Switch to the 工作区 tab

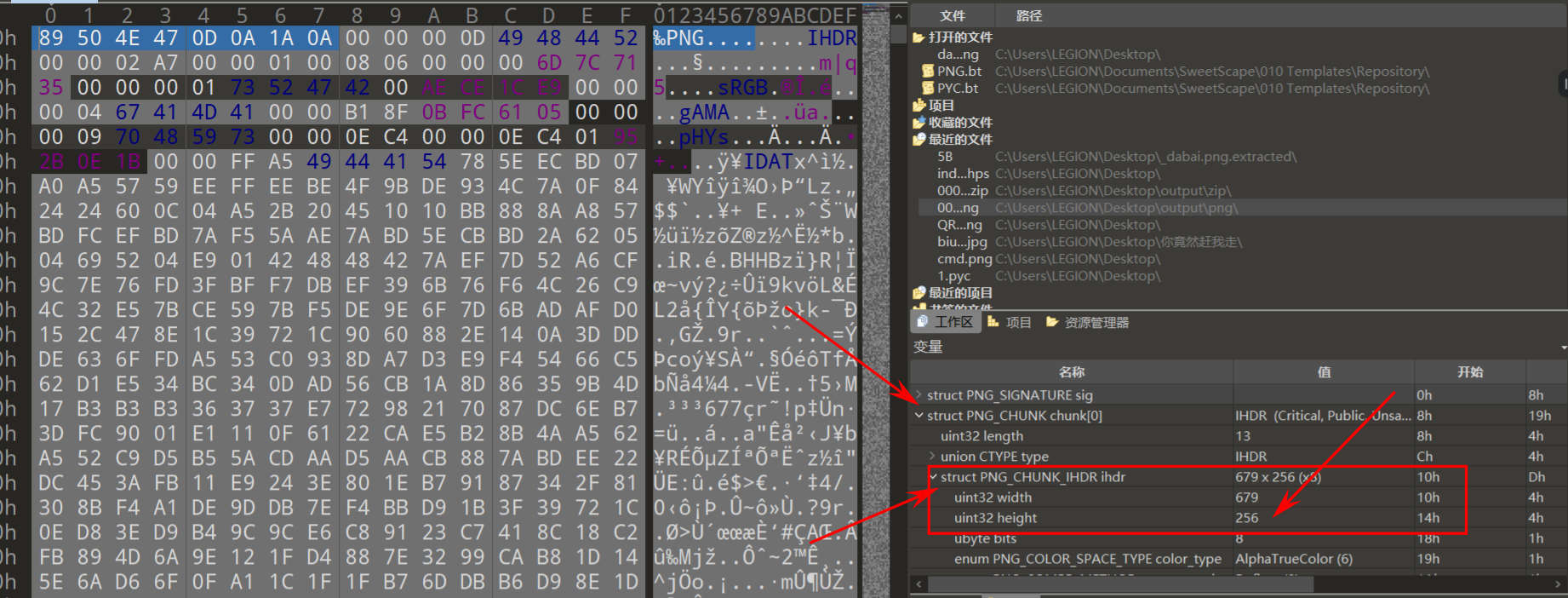pyautogui.click(x=945, y=322)
